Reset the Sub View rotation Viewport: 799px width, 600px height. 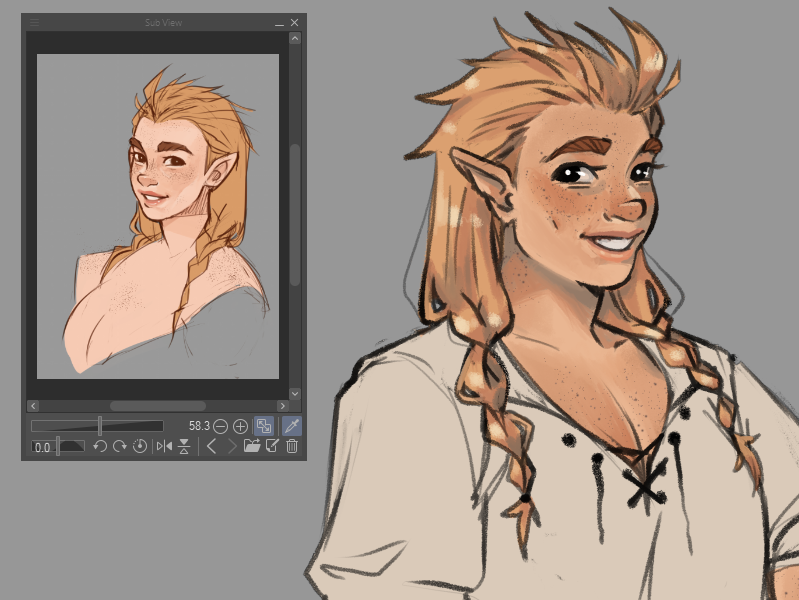tap(139, 446)
